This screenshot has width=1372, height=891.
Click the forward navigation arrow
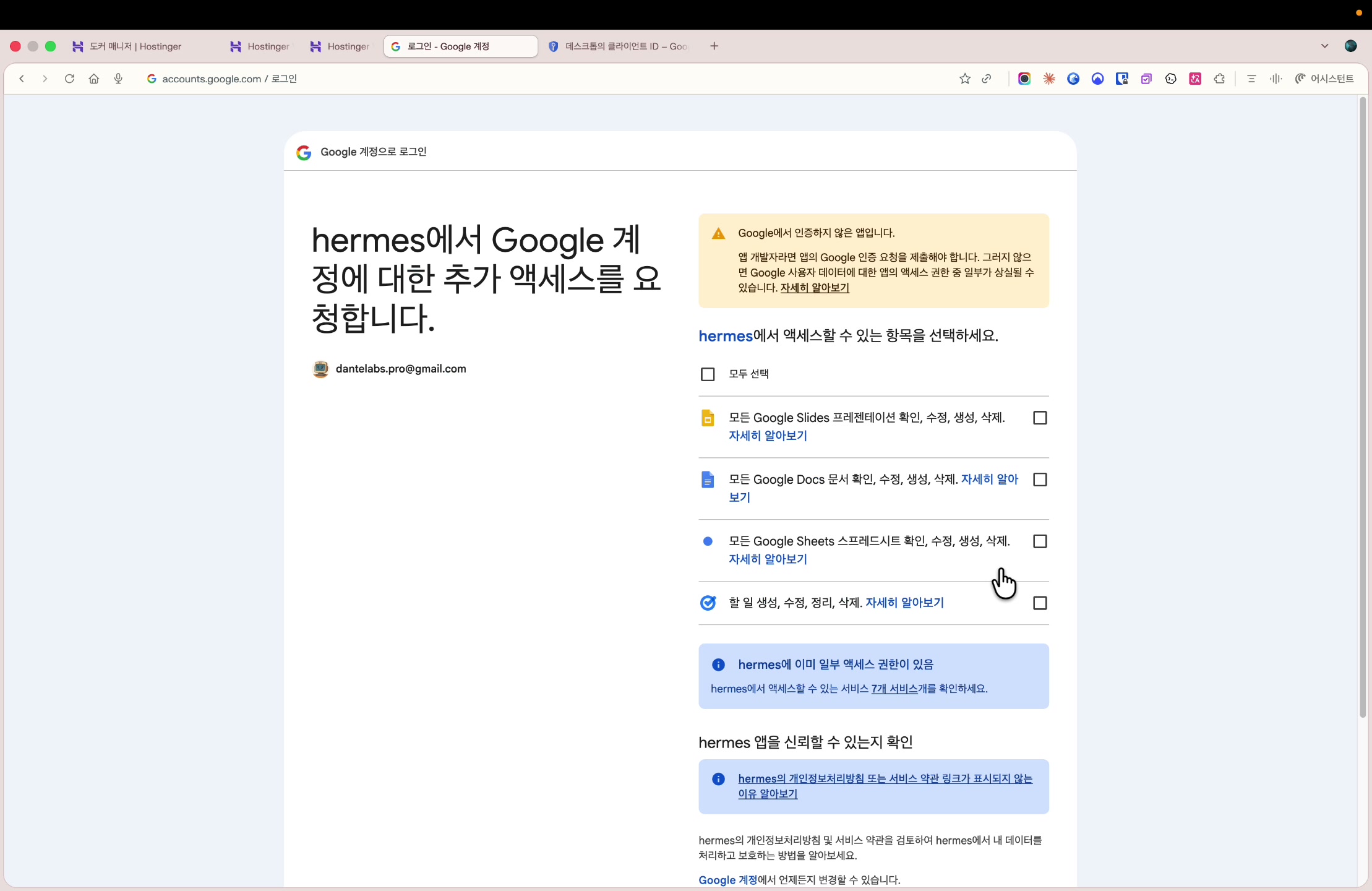point(45,79)
